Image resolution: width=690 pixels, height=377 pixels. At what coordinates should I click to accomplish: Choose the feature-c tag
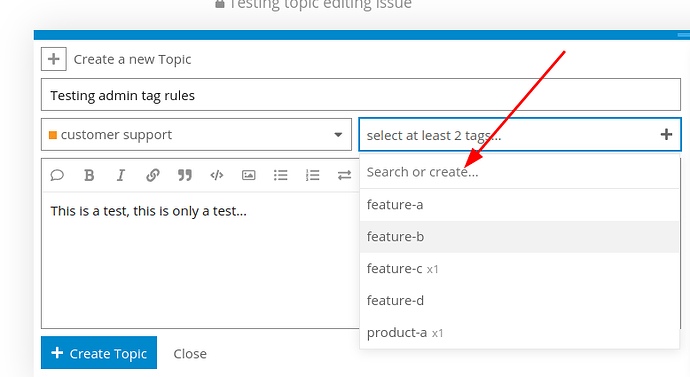coord(519,269)
